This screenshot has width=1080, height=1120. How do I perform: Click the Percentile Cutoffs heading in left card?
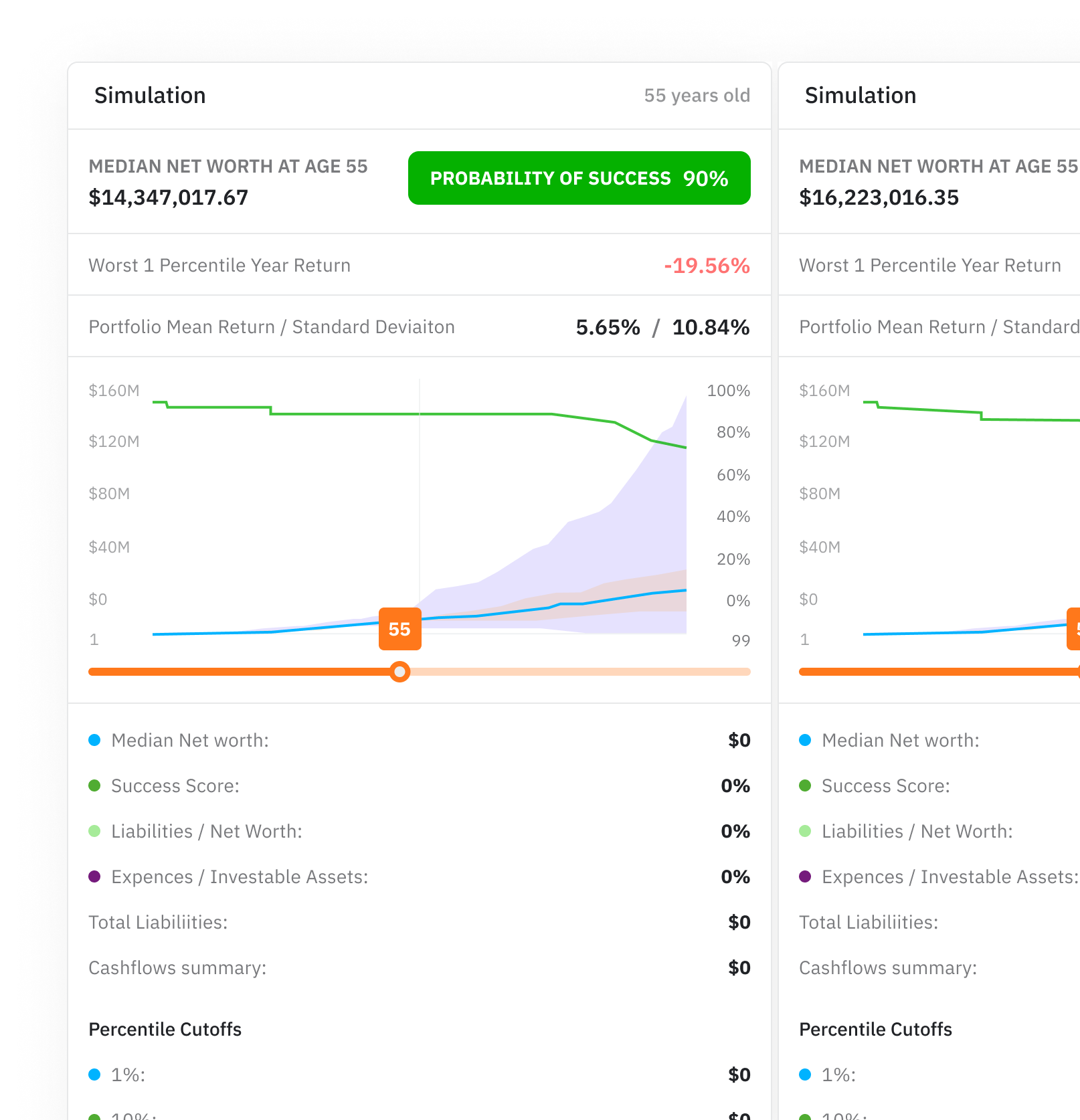(165, 1029)
